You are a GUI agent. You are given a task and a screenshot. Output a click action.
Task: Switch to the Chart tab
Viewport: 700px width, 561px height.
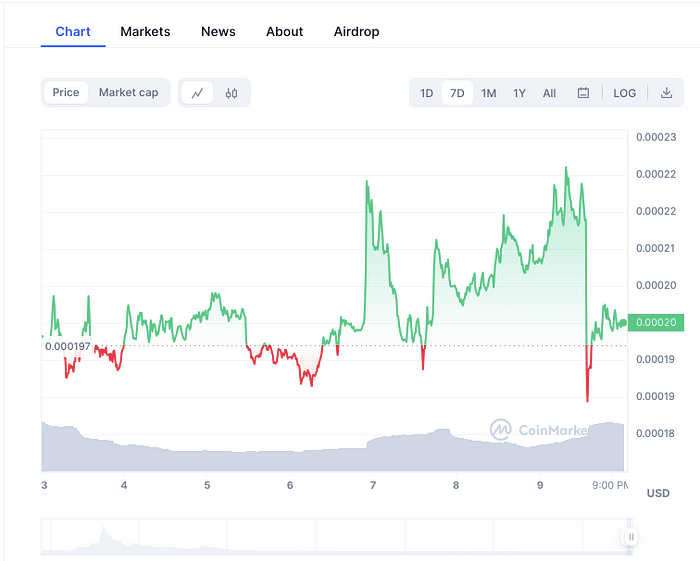(x=73, y=32)
